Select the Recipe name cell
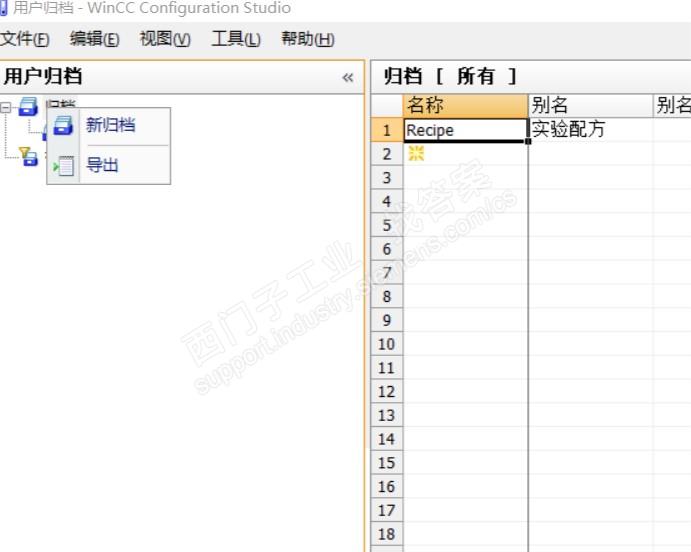Viewport: 691px width, 552px height. point(465,130)
